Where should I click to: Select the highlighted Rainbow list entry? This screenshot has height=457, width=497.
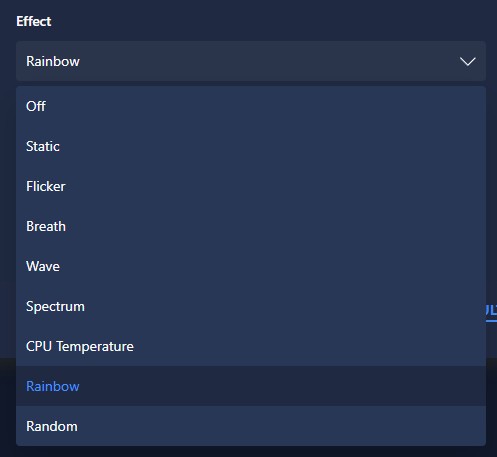[x=251, y=386]
